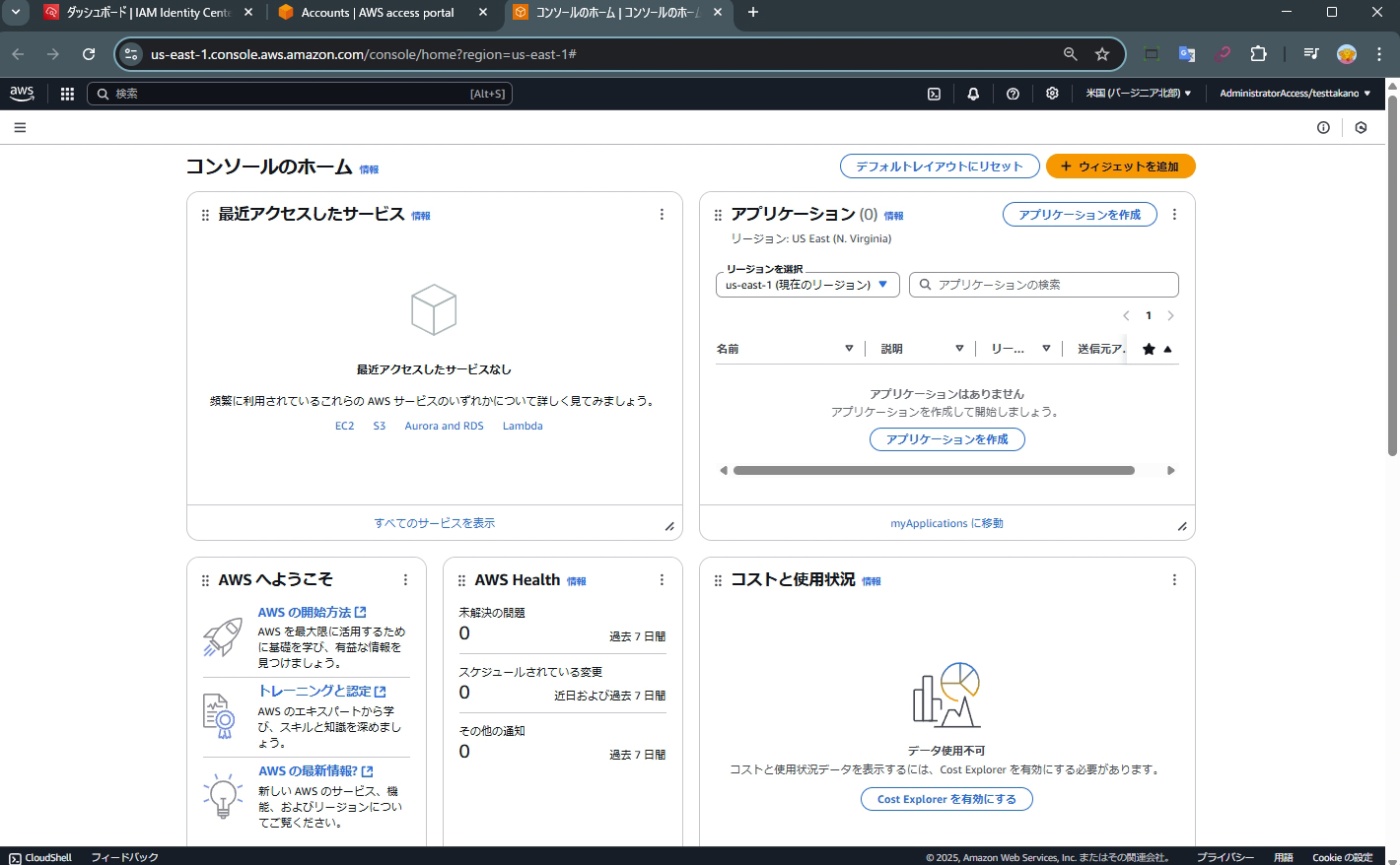Launch CloudShell from the top navigation icon
This screenshot has width=1400, height=865.
point(934,94)
